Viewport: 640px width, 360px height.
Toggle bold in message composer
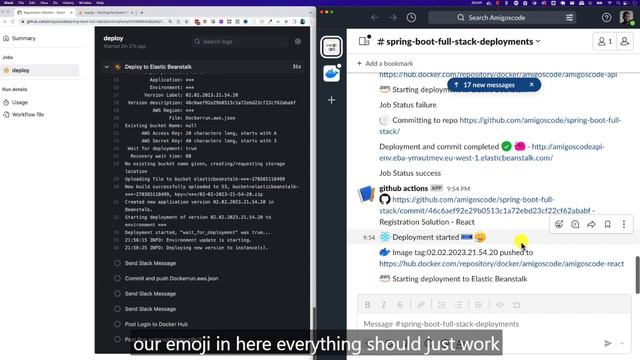[367, 305]
